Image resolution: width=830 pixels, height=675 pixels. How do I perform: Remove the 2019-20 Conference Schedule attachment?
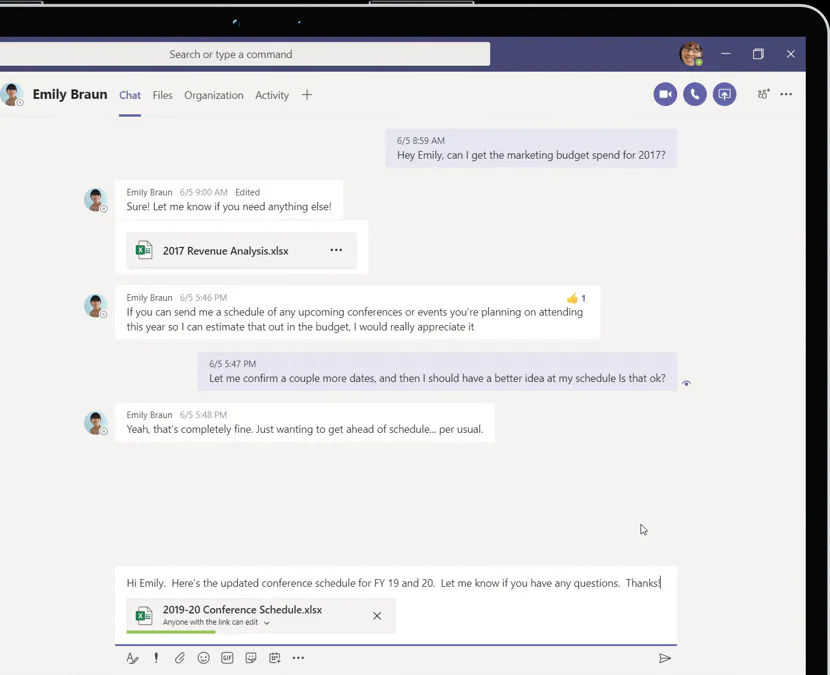coord(377,616)
